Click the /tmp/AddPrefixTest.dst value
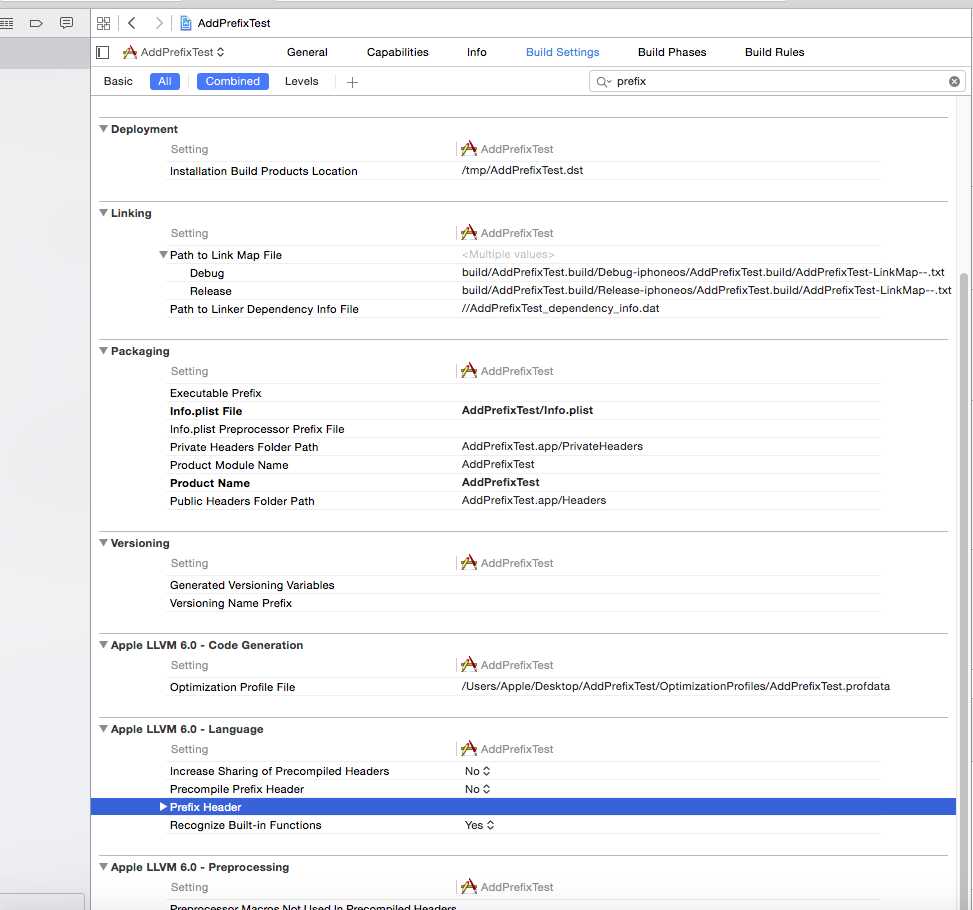Screen dimensions: 973x910 522,170
